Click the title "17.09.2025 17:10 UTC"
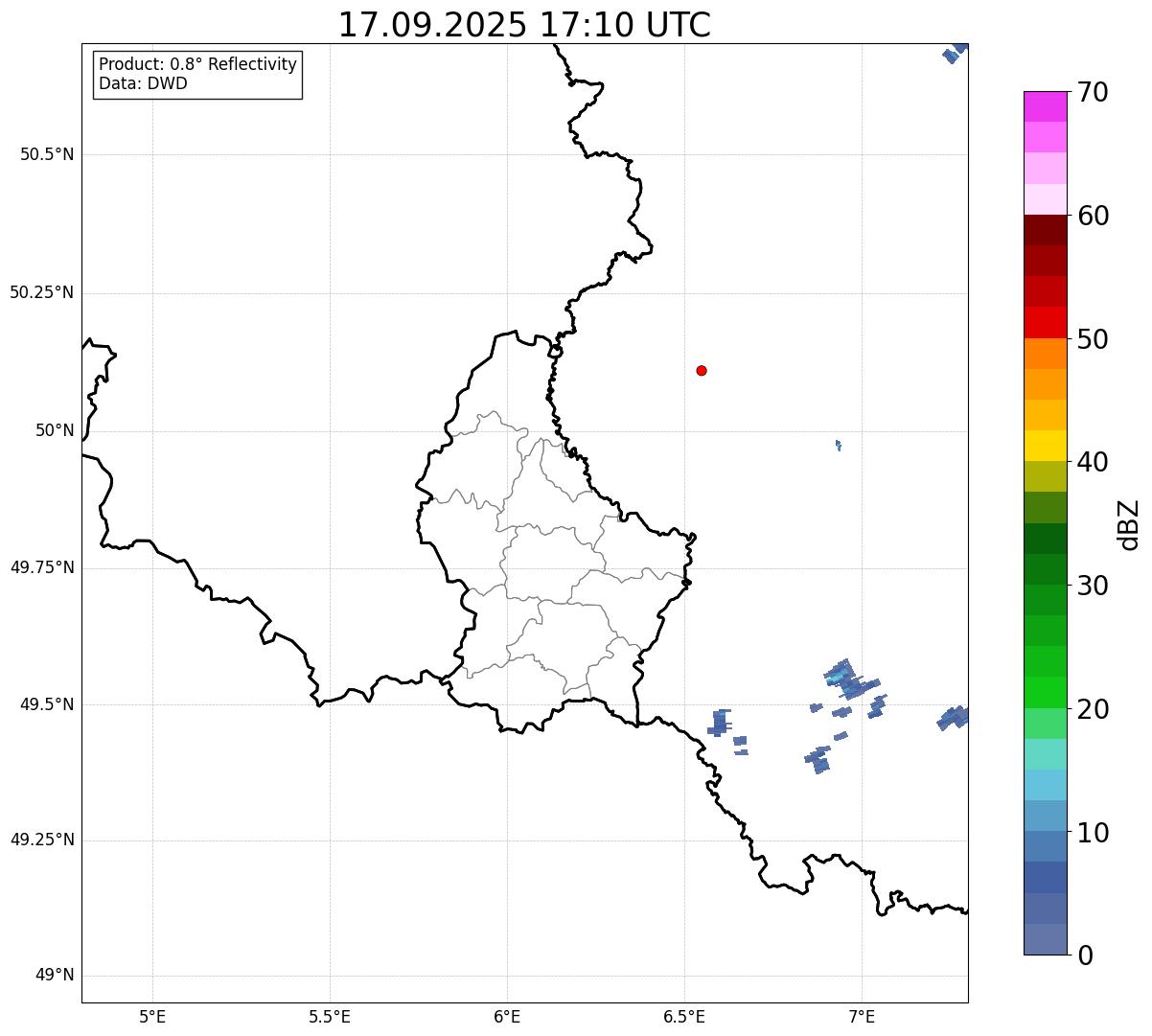Viewport: 1152px width, 1036px height. point(524,25)
